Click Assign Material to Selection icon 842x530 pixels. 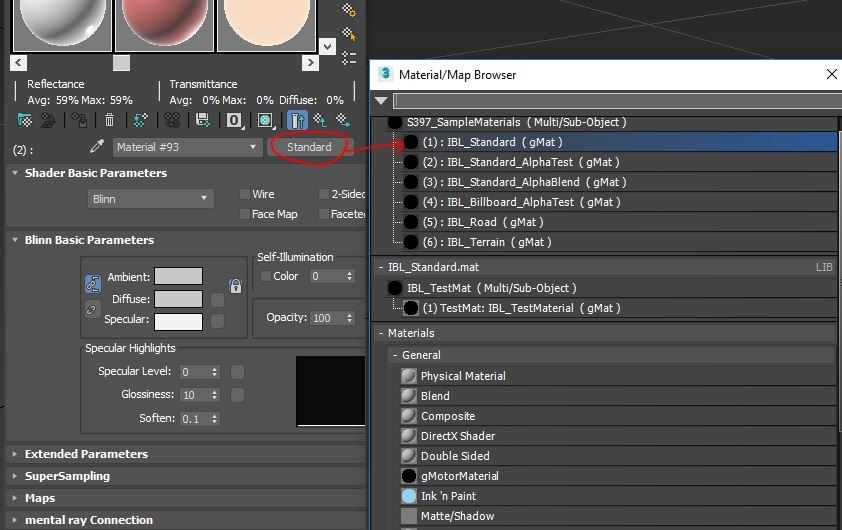(79, 120)
